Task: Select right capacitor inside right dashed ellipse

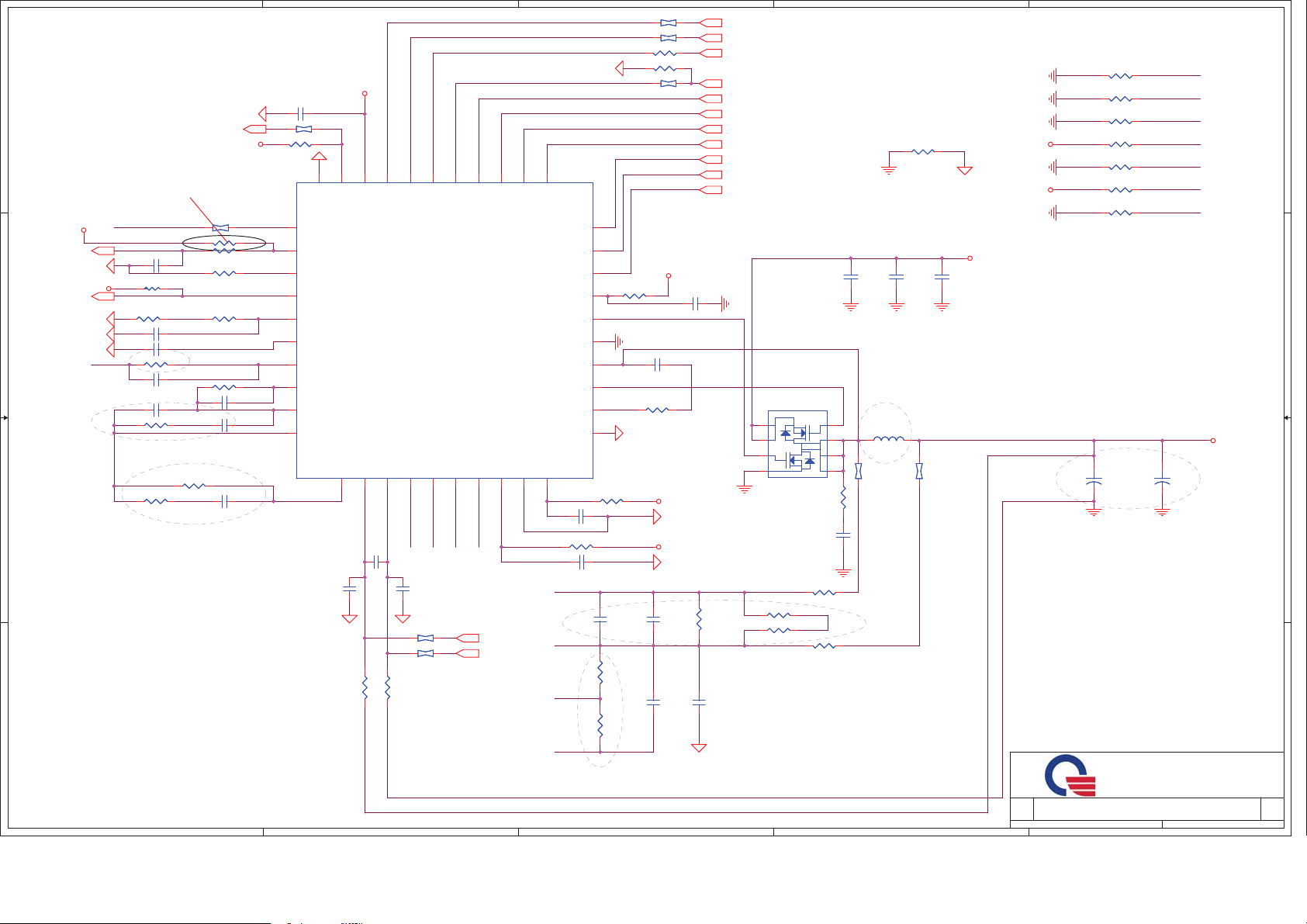Action: point(1162,482)
